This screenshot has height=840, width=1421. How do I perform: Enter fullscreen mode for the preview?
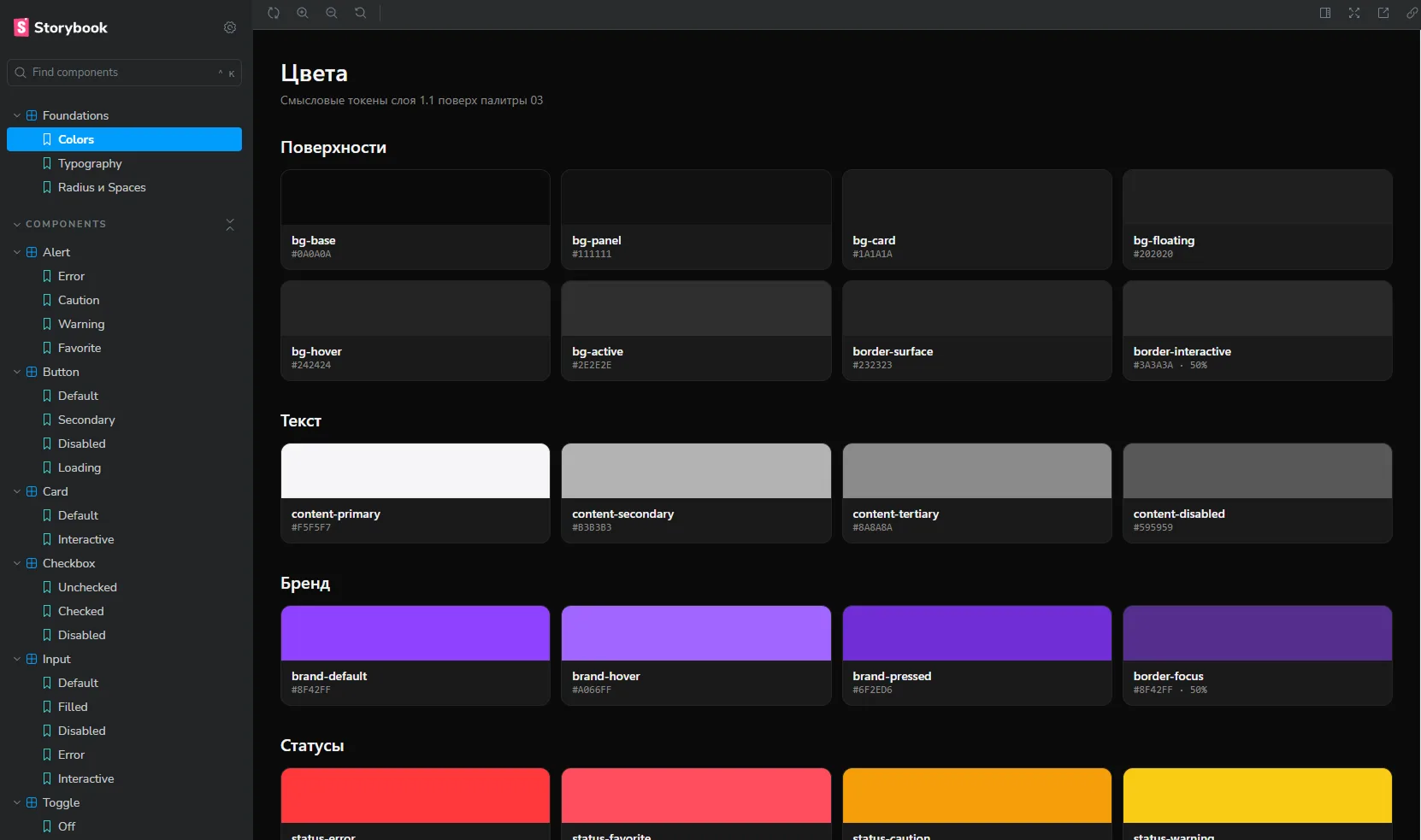click(1354, 13)
